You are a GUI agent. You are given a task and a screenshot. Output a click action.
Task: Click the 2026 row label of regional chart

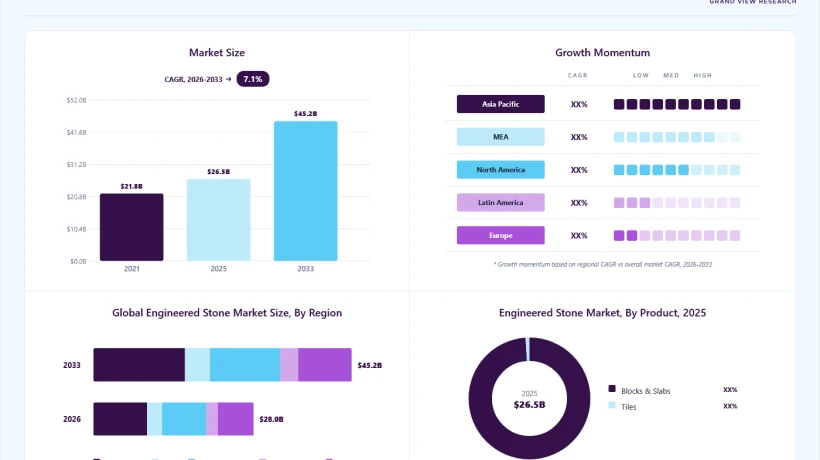click(72, 419)
